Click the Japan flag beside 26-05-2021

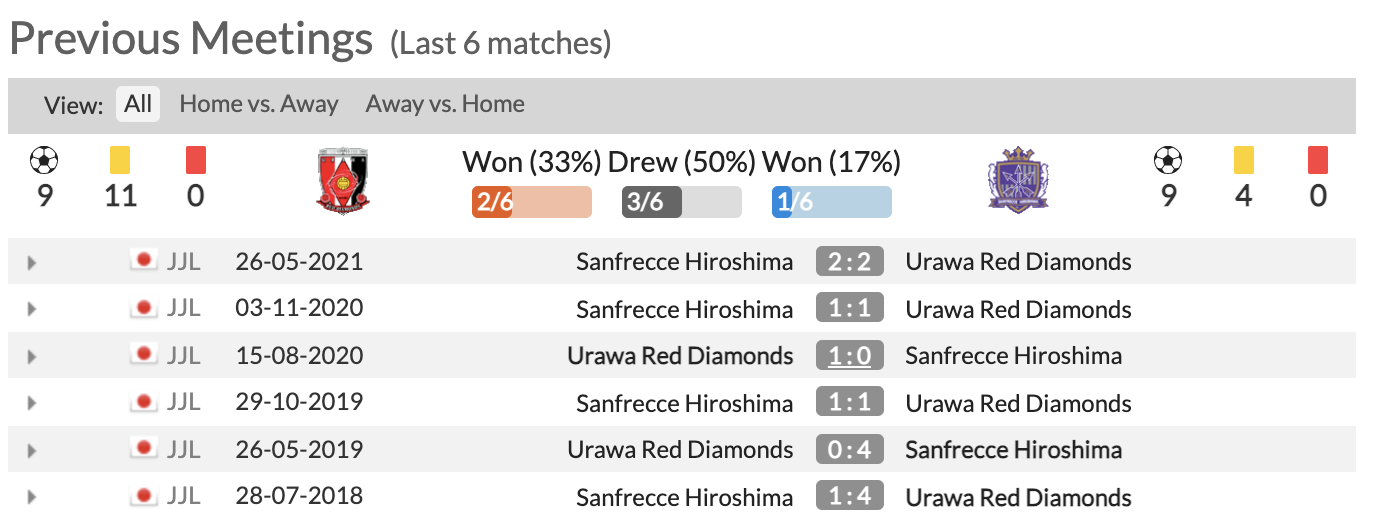tap(145, 261)
